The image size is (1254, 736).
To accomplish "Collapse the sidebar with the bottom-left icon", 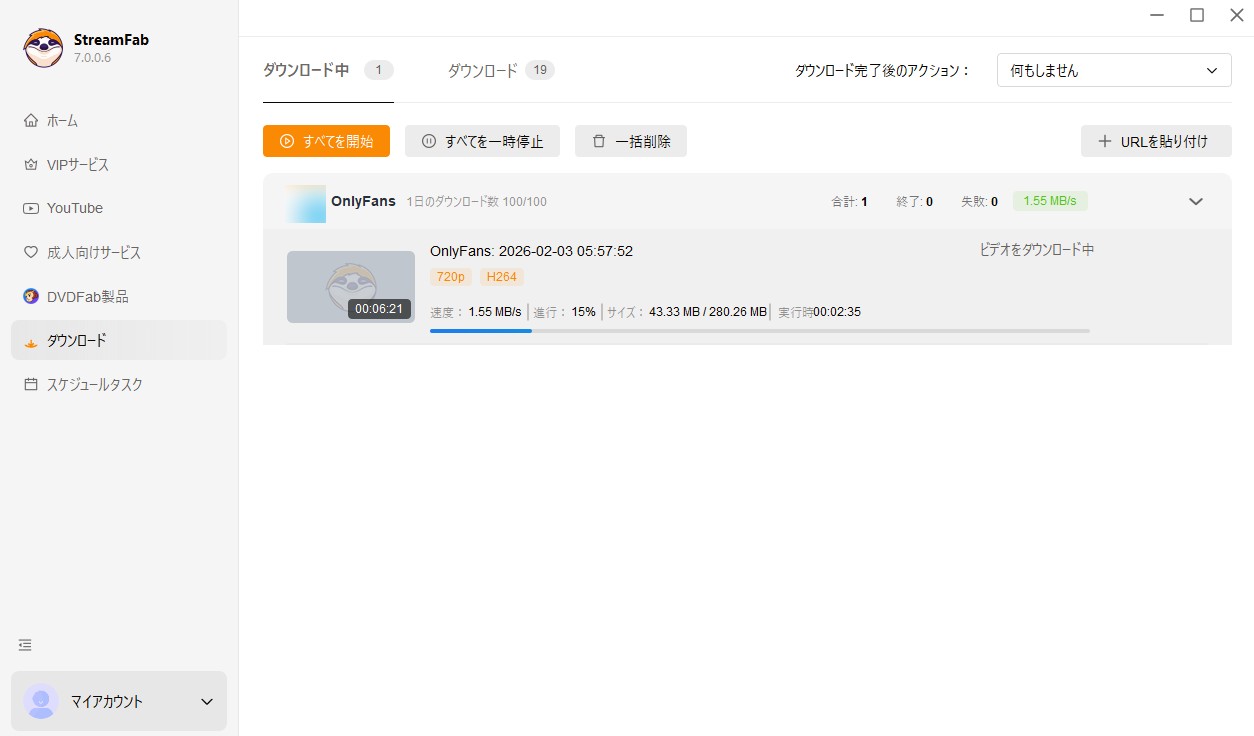I will coord(25,645).
